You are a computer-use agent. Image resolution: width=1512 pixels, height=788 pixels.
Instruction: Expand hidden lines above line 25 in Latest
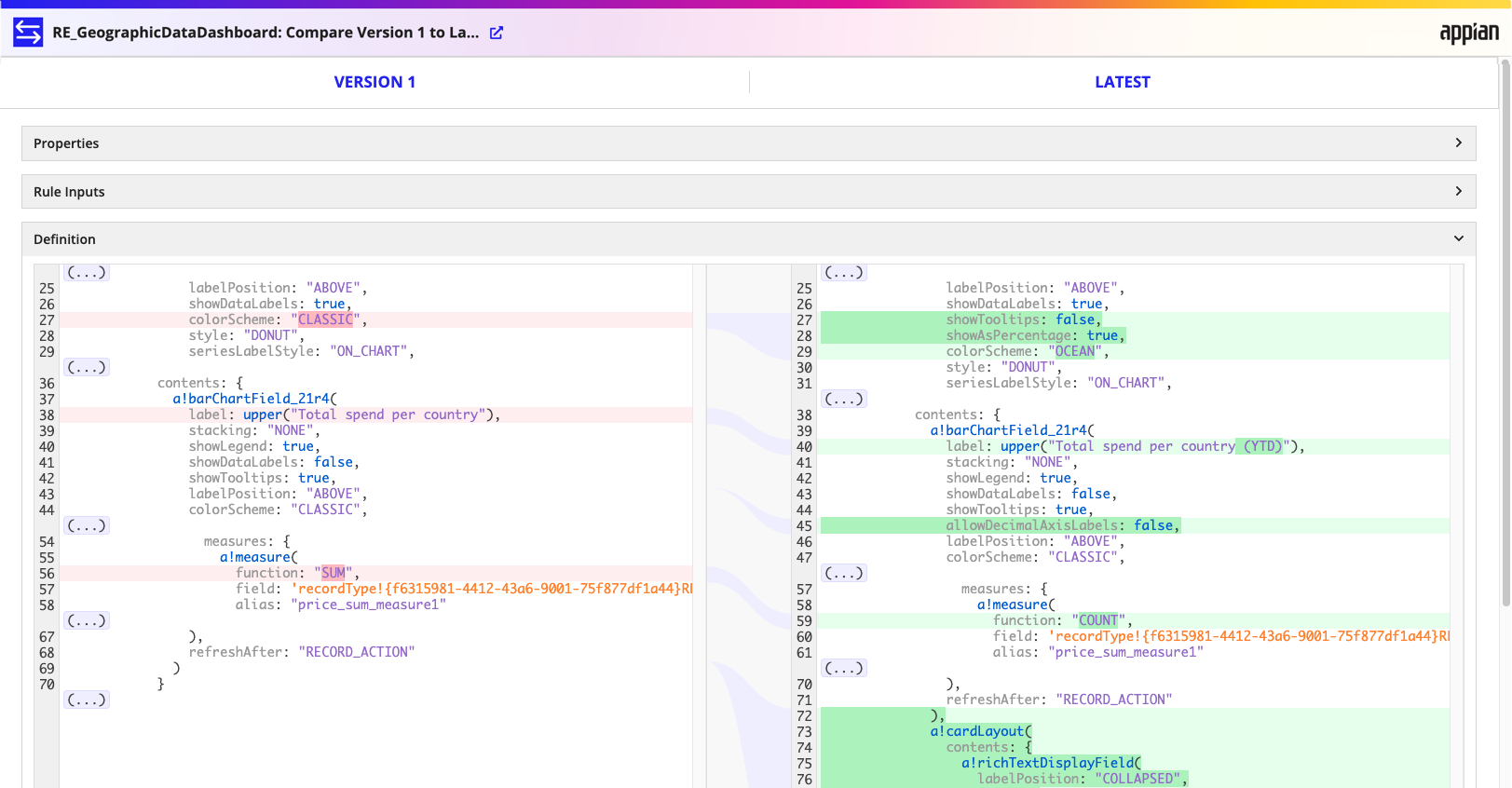(844, 273)
